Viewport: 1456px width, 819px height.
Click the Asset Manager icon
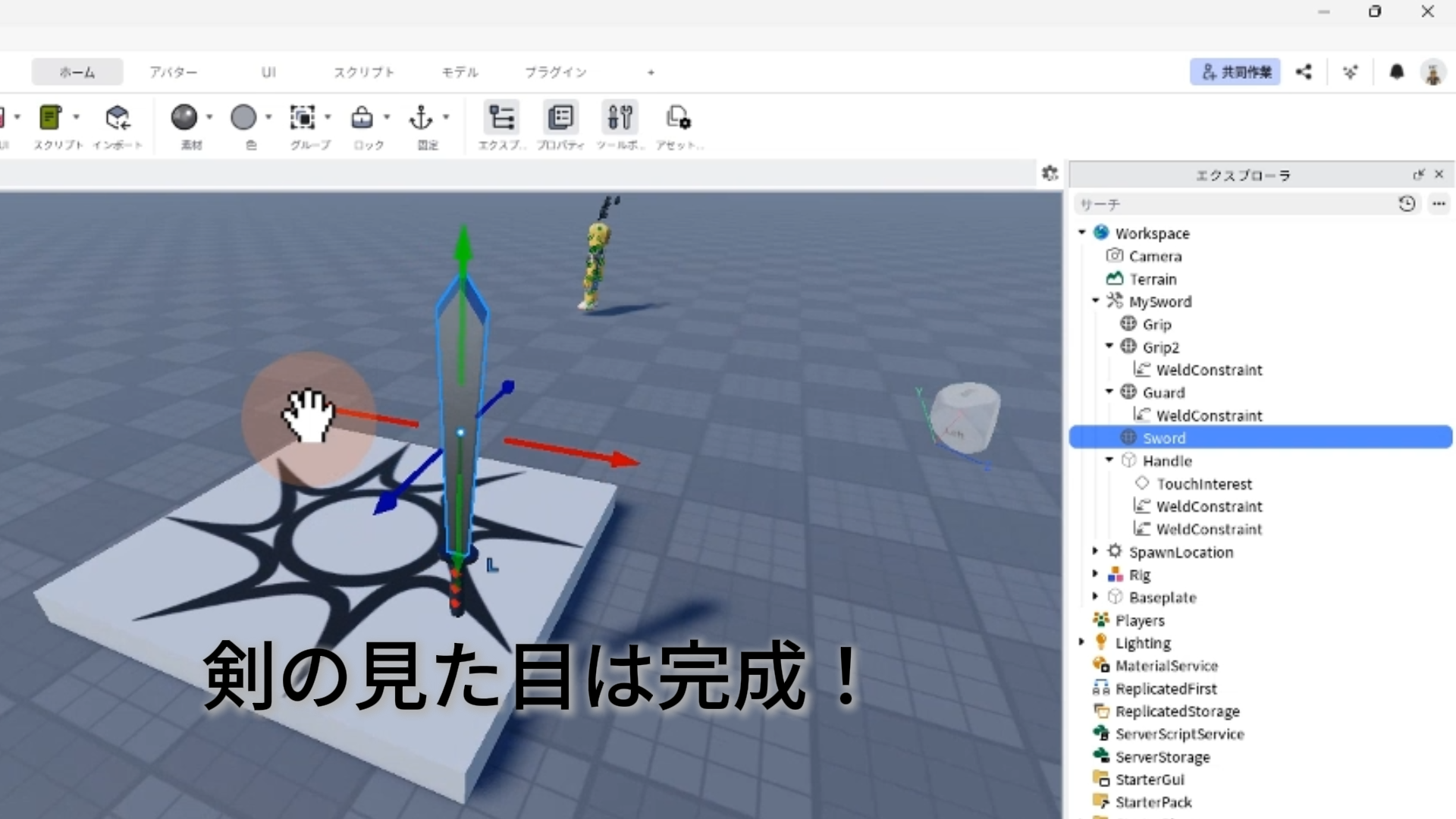pyautogui.click(x=678, y=118)
